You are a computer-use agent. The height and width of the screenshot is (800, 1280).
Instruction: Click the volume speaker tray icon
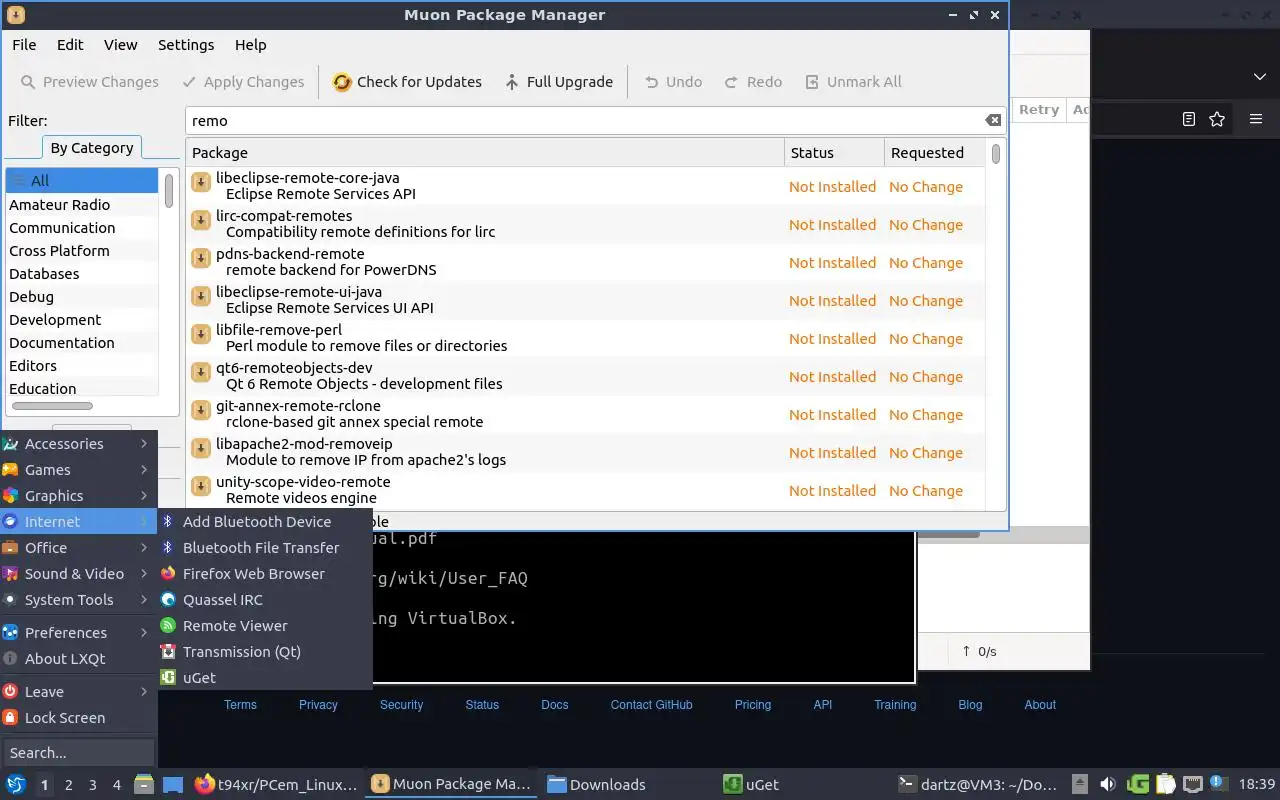(x=1108, y=784)
